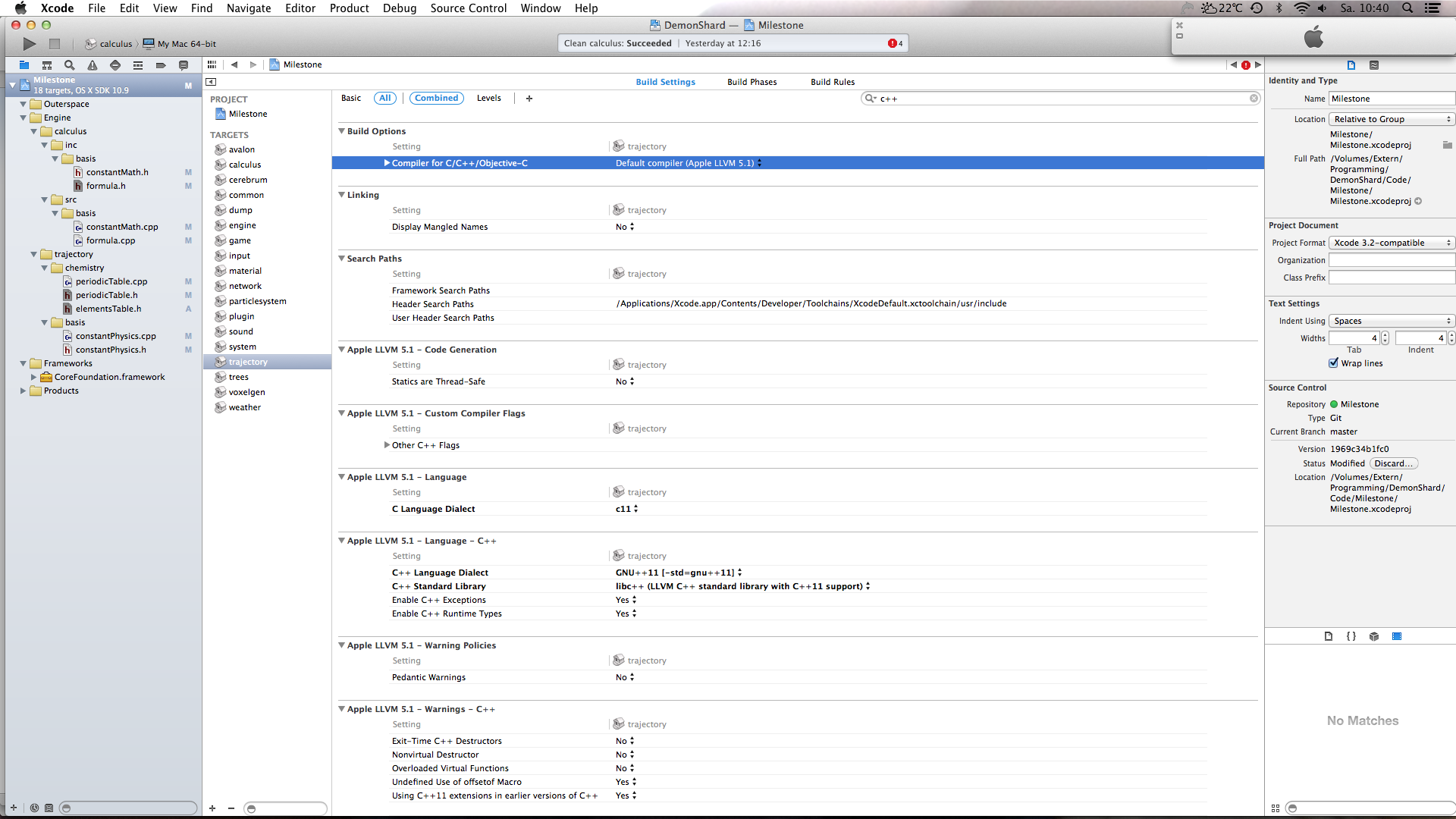Screen dimensions: 1456x819
Task: Click the red error indicator in jump bar
Action: point(1245,65)
